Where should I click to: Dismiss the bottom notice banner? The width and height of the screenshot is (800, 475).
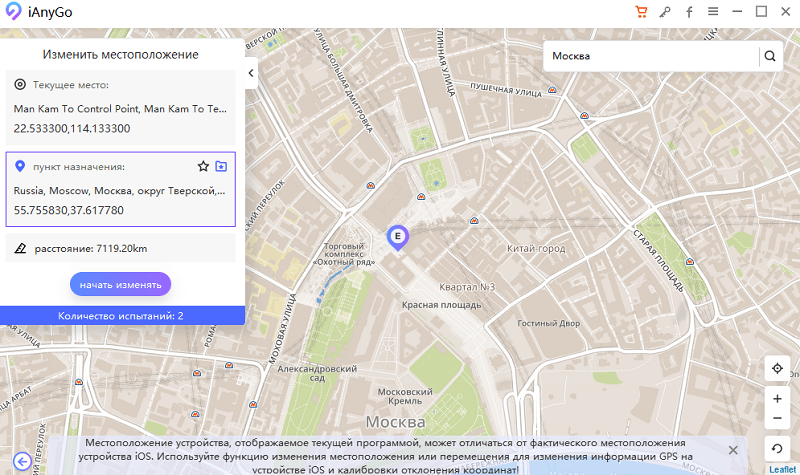click(733, 450)
